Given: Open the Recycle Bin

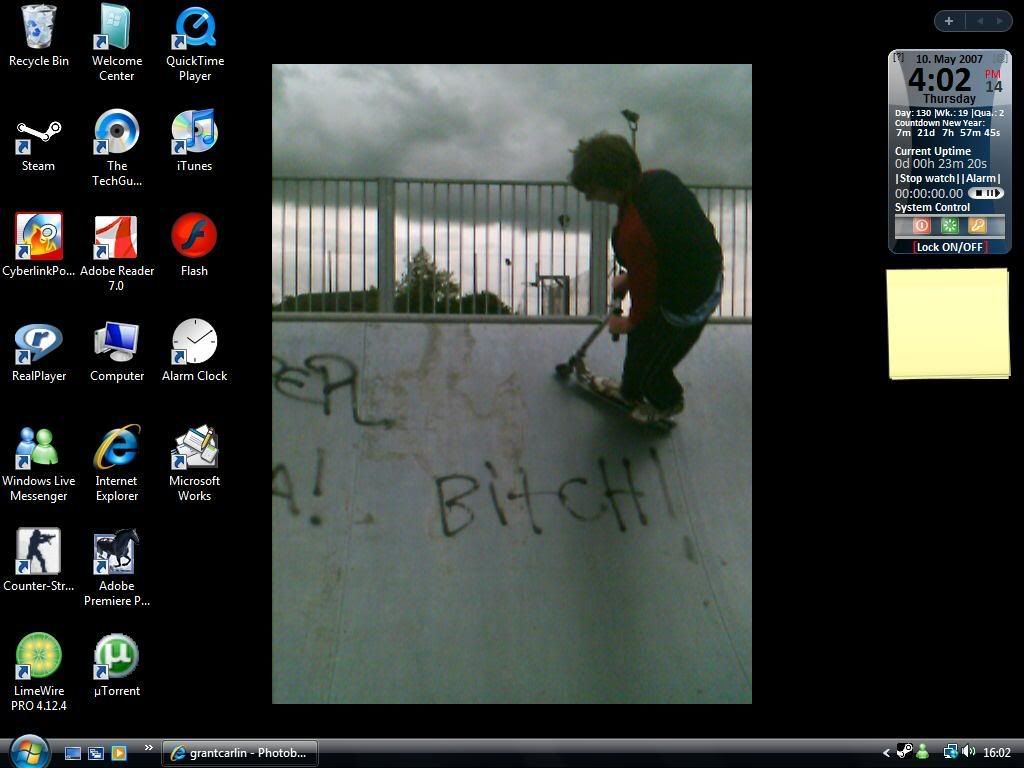Looking at the screenshot, I should click(38, 30).
